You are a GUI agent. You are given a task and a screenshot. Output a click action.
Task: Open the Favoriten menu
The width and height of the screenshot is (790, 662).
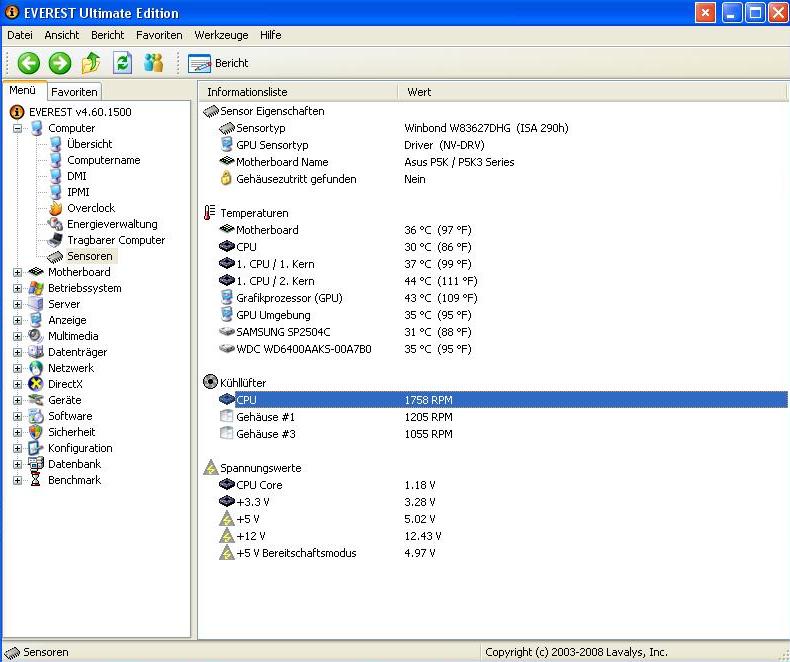pyautogui.click(x=159, y=35)
